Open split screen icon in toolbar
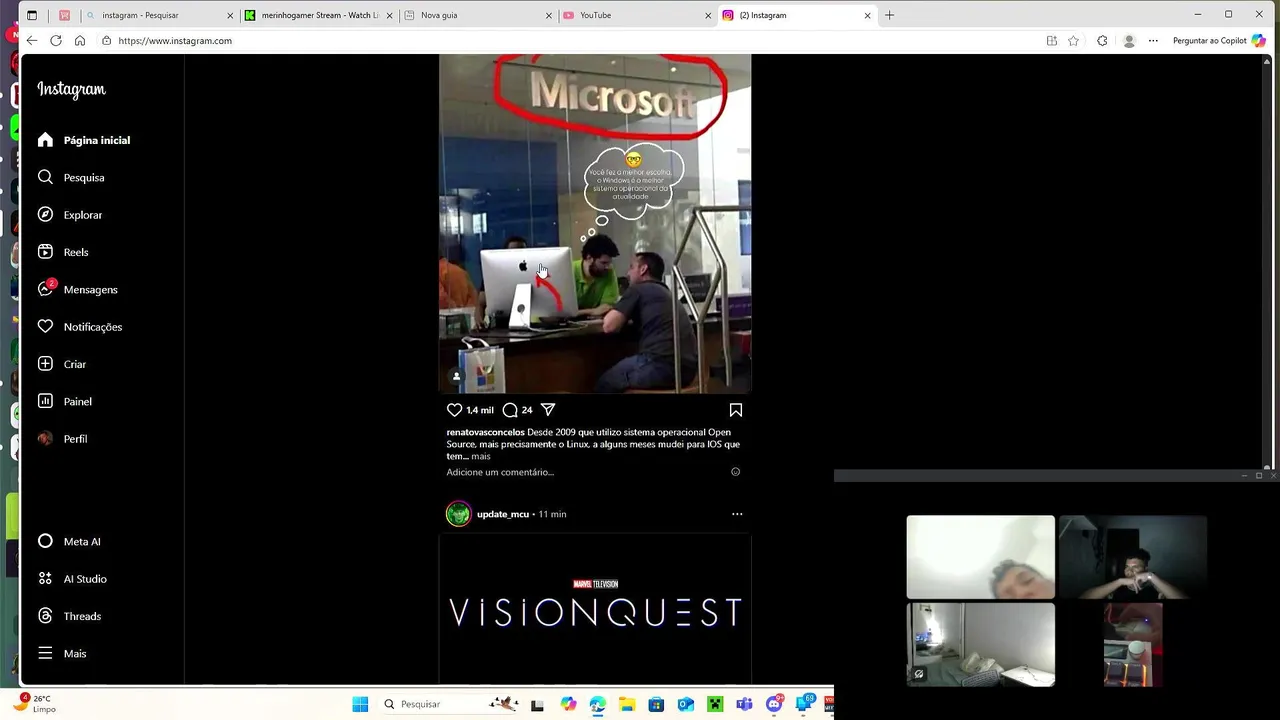This screenshot has height=720, width=1280. click(1052, 41)
